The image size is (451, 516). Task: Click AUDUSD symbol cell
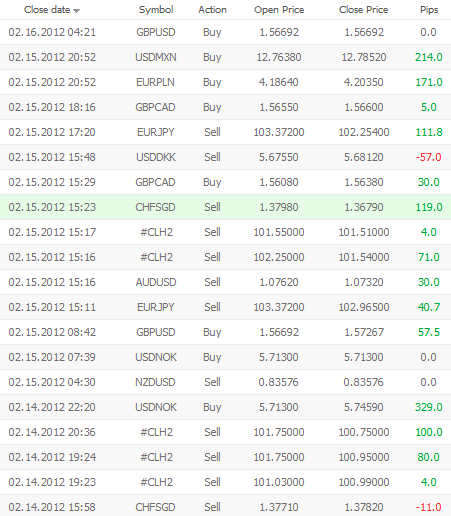pos(156,282)
